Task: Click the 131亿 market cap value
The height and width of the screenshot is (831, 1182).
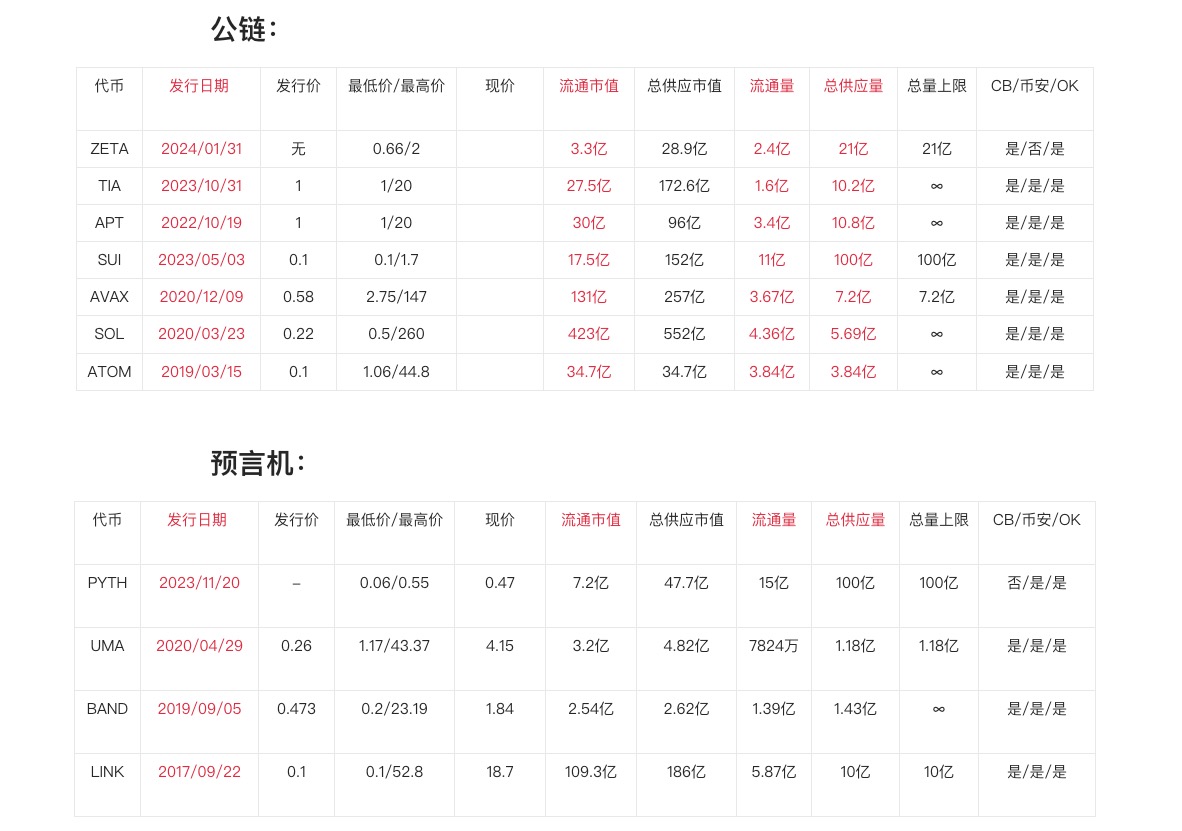Action: point(589,296)
